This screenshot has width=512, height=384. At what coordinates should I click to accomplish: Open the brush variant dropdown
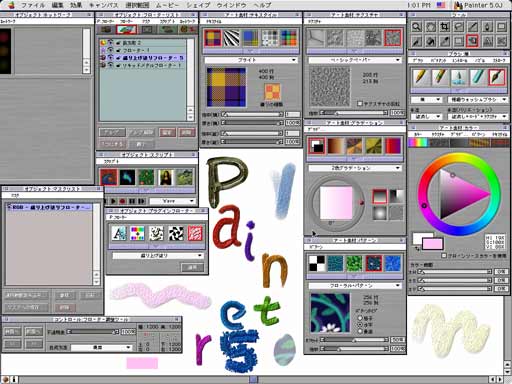[478, 99]
